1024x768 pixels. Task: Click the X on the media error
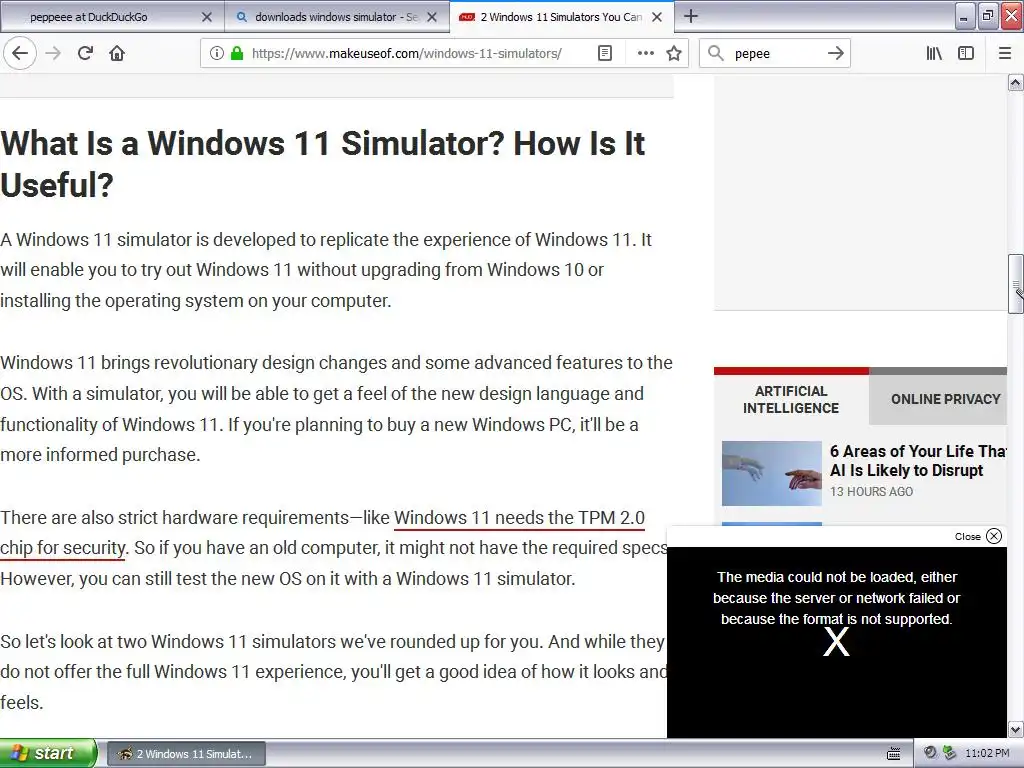tap(836, 643)
